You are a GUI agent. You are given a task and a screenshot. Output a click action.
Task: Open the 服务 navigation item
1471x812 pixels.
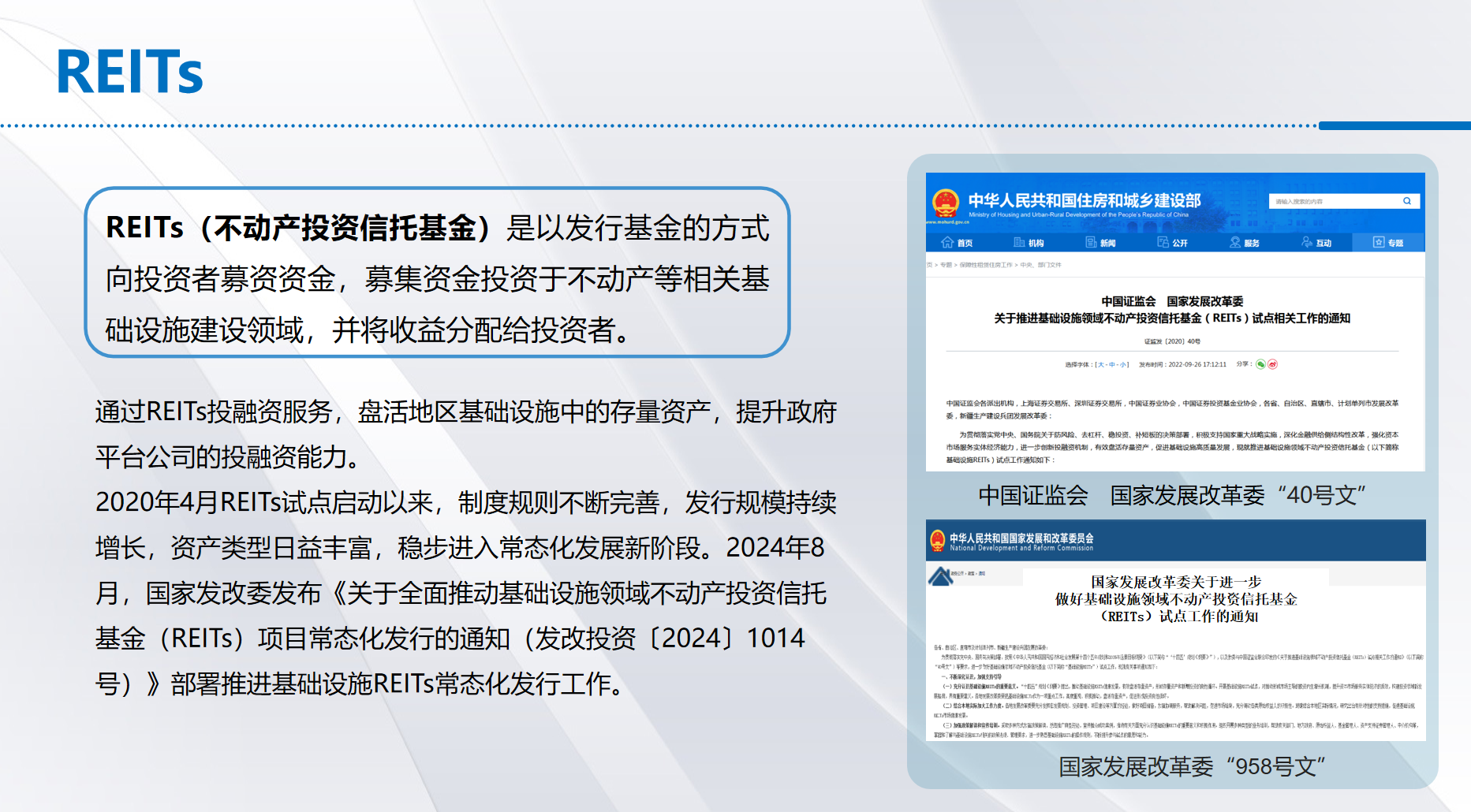[1244, 243]
